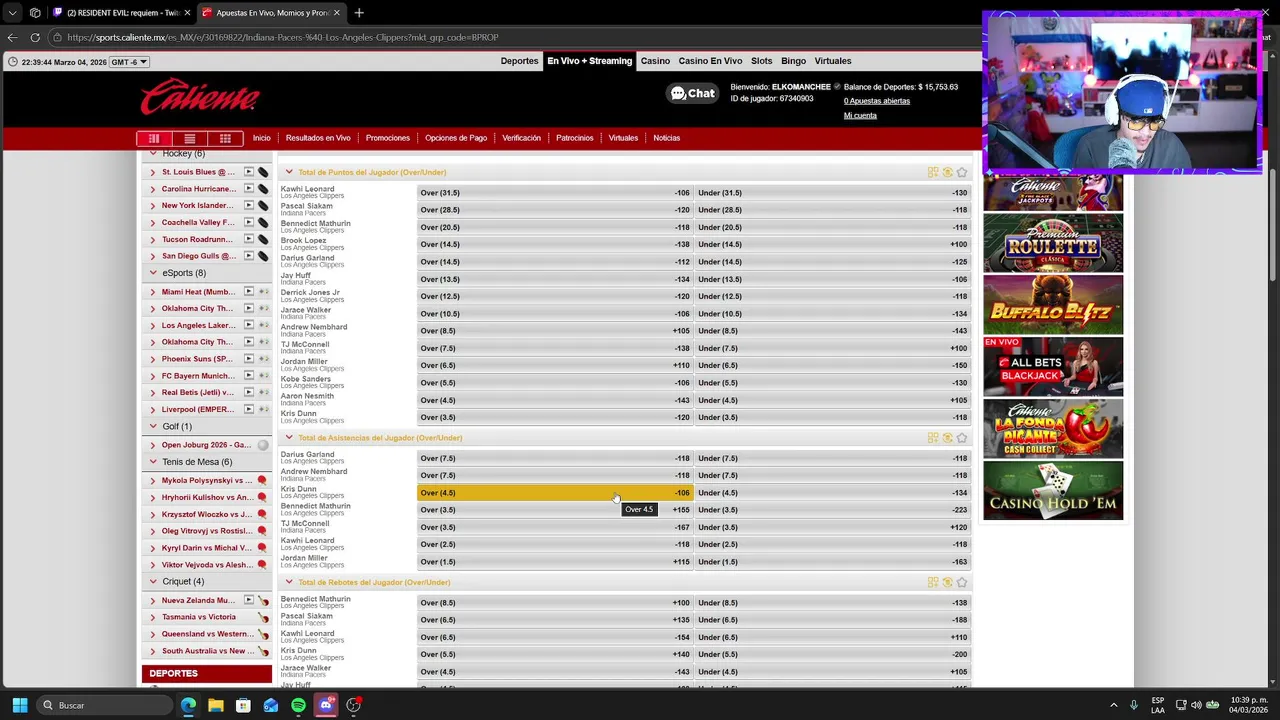The height and width of the screenshot is (720, 1280).
Task: Go to Promociones in the red bar
Action: click(388, 138)
